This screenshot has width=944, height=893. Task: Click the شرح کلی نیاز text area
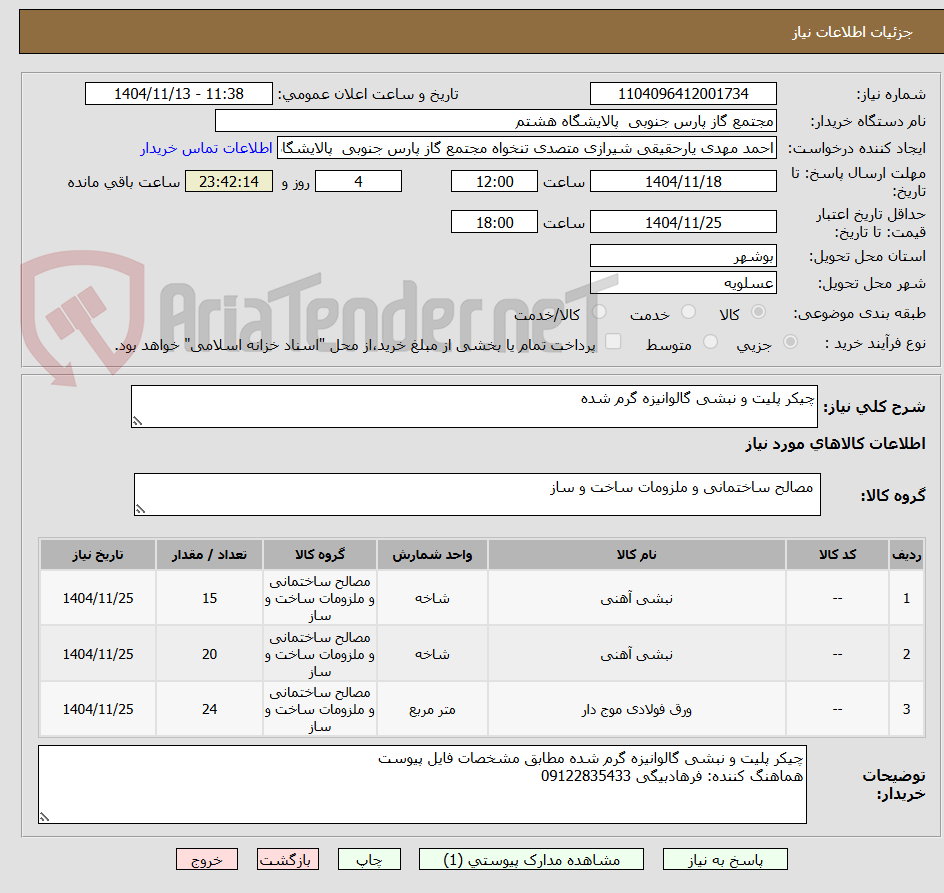[x=474, y=406]
